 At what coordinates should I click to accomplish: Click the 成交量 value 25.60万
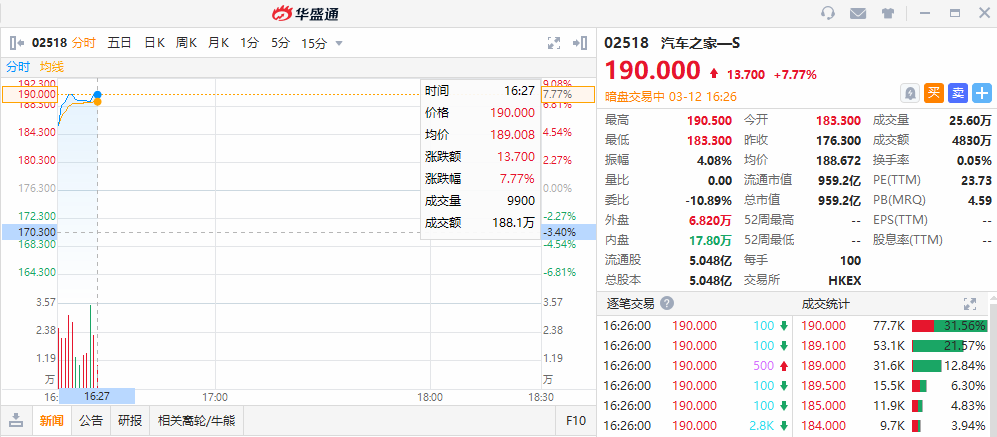(971, 120)
